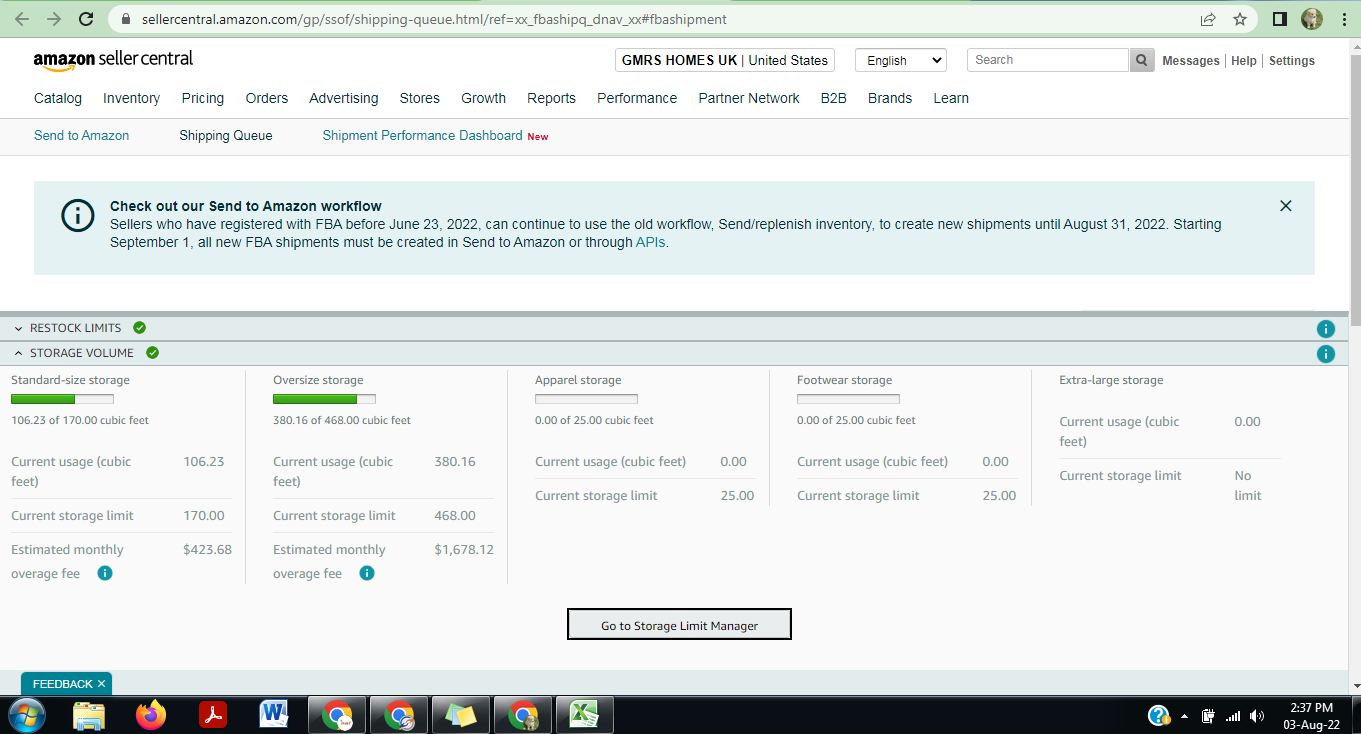
Task: Click Go to Storage Limit Manager button
Action: point(679,625)
